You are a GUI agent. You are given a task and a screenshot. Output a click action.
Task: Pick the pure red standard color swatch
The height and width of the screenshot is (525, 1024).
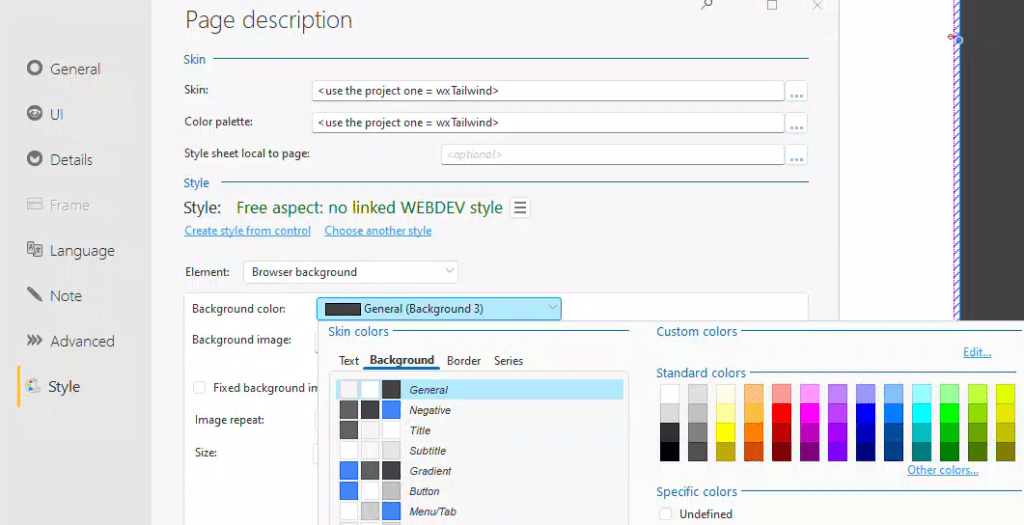coord(781,413)
